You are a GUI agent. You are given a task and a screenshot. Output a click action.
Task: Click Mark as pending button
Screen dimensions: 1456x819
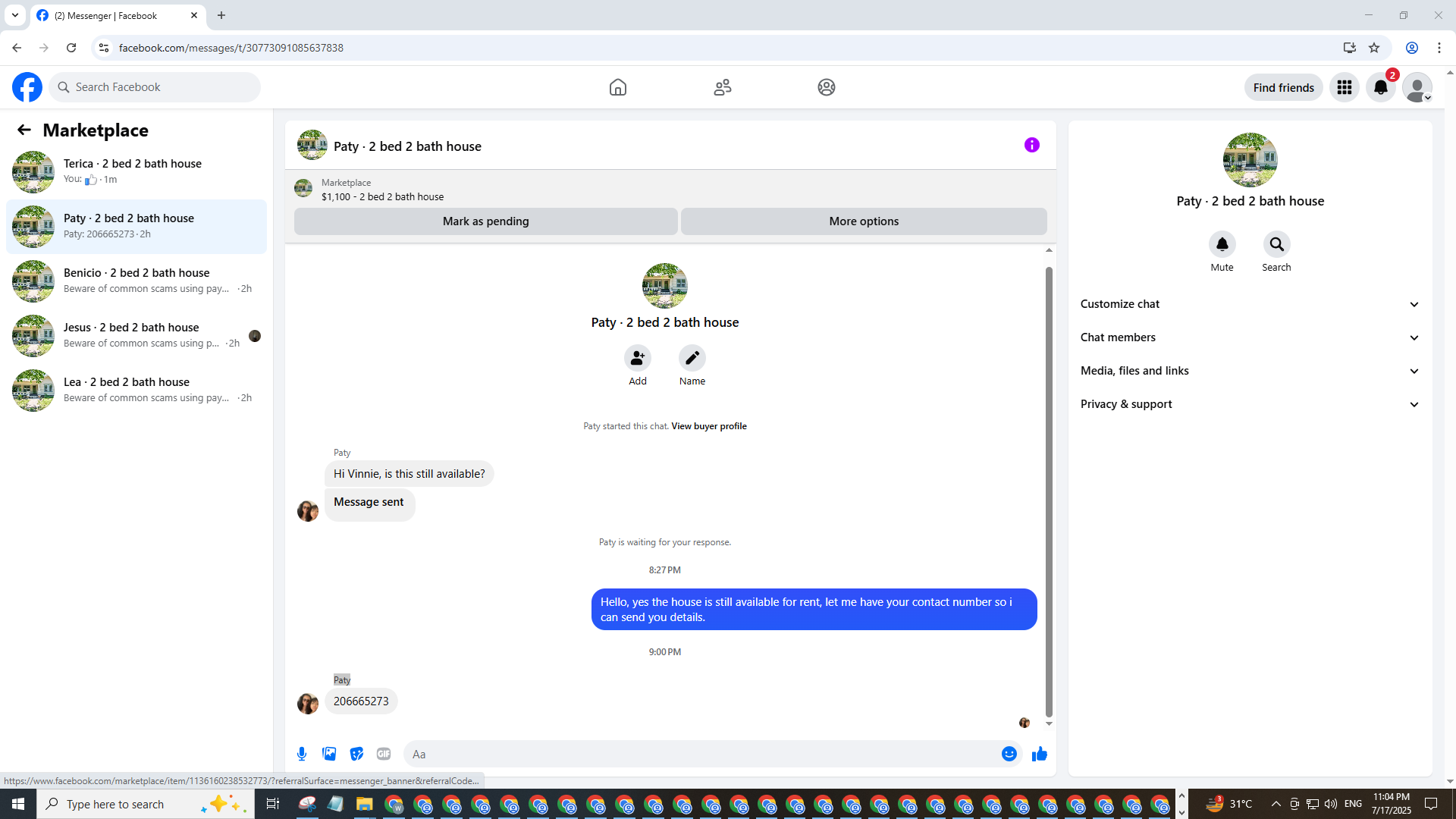tap(486, 221)
